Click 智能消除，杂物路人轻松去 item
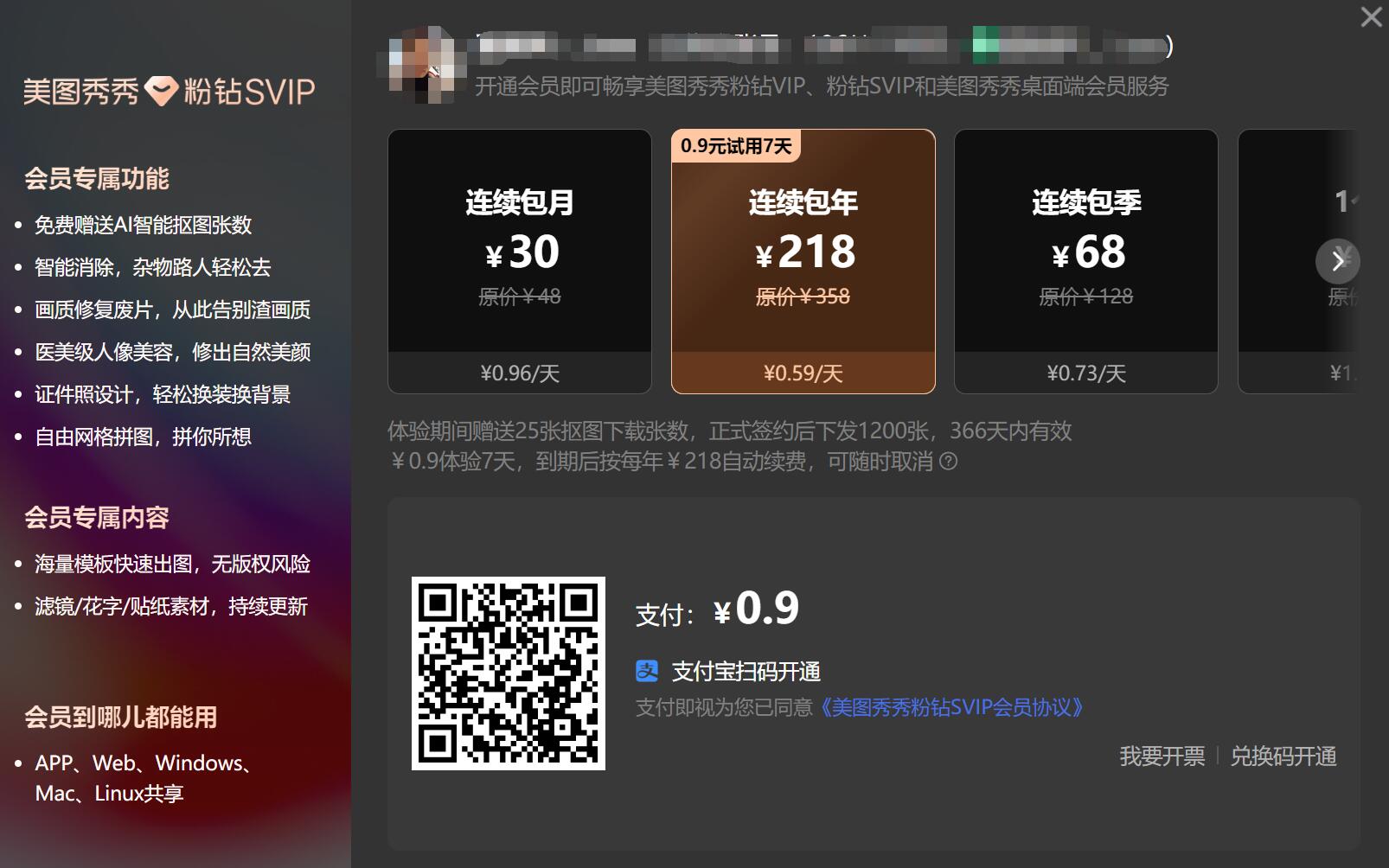 tap(153, 268)
